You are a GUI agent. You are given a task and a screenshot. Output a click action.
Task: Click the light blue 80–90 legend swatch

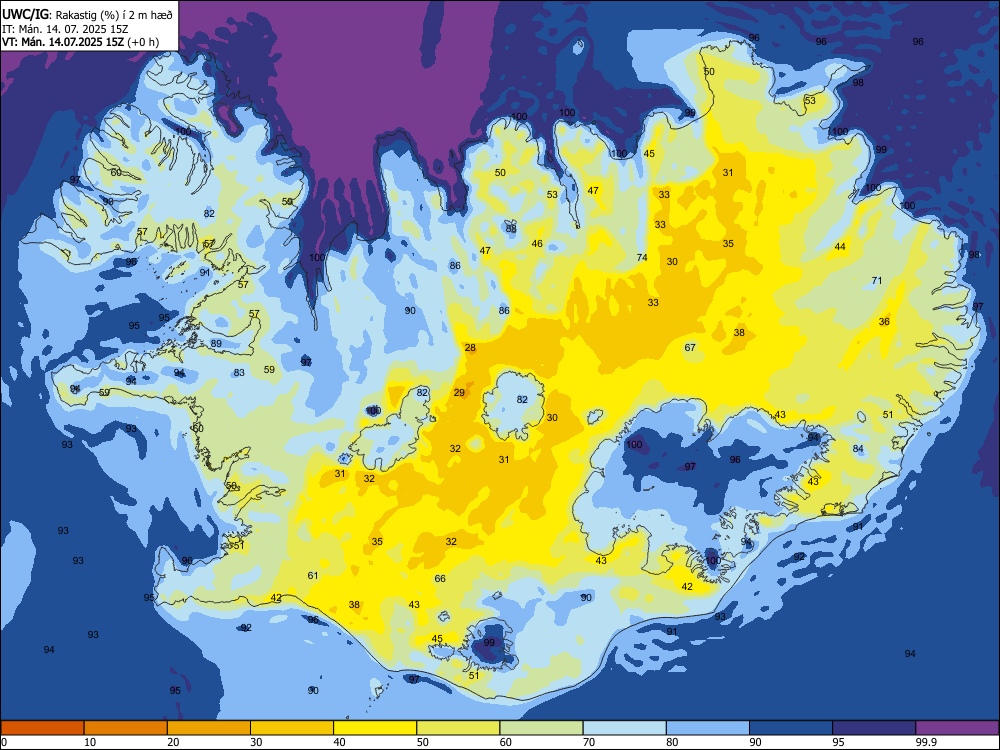708,728
